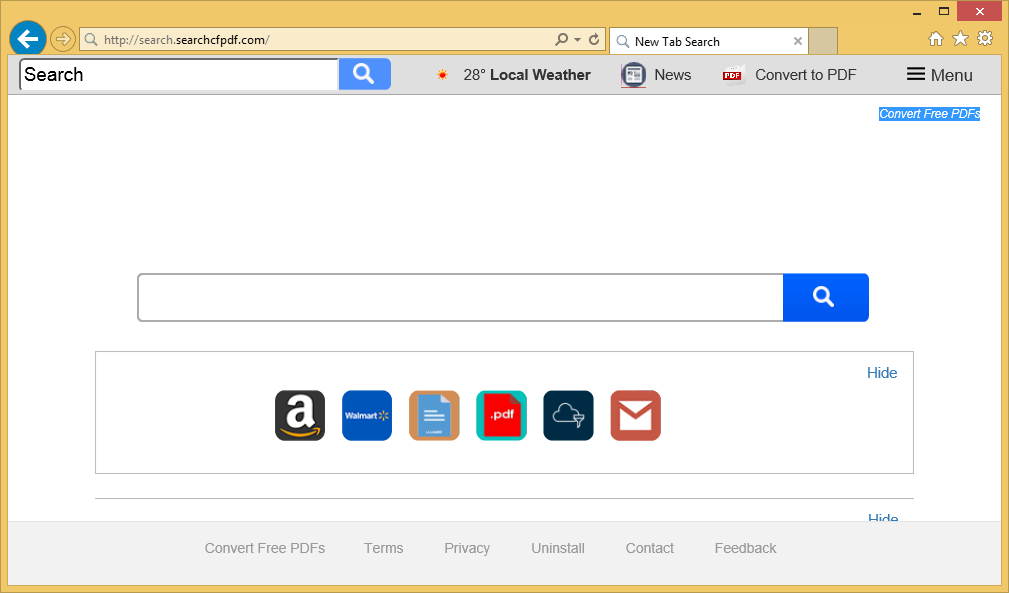This screenshot has height=593, width=1009.
Task: Click the News newspaper icon
Action: 633,75
